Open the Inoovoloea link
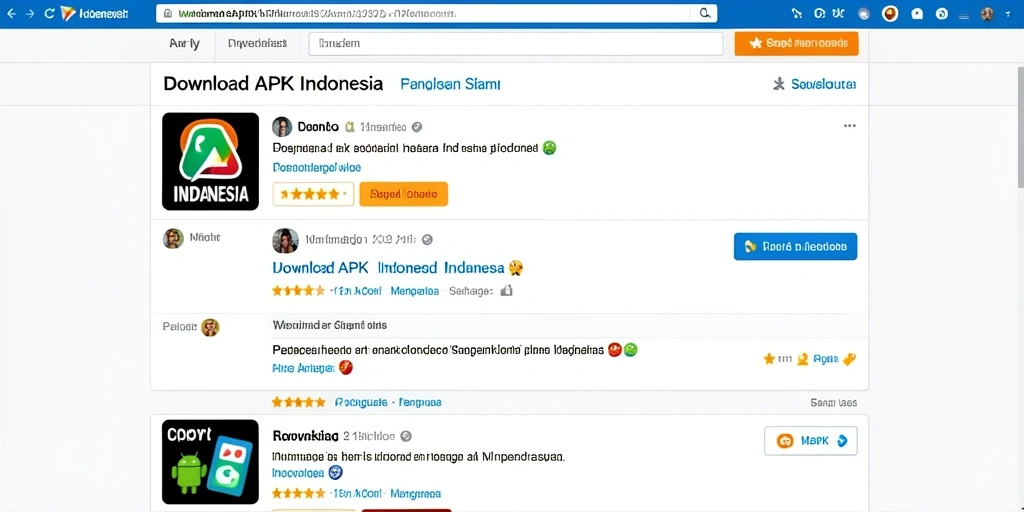Image resolution: width=1024 pixels, height=512 pixels. click(298, 473)
